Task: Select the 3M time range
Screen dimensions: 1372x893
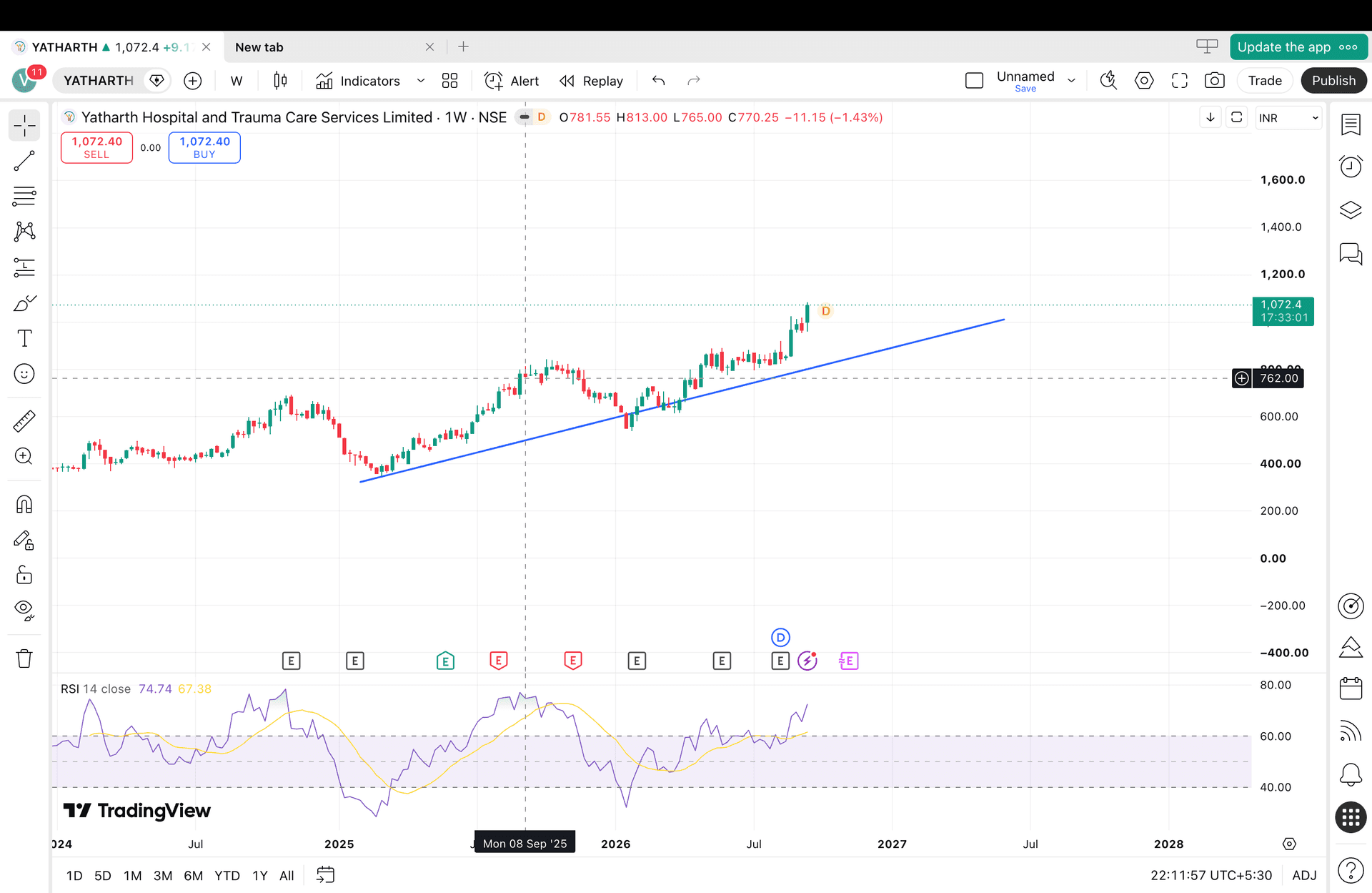Action: tap(163, 875)
